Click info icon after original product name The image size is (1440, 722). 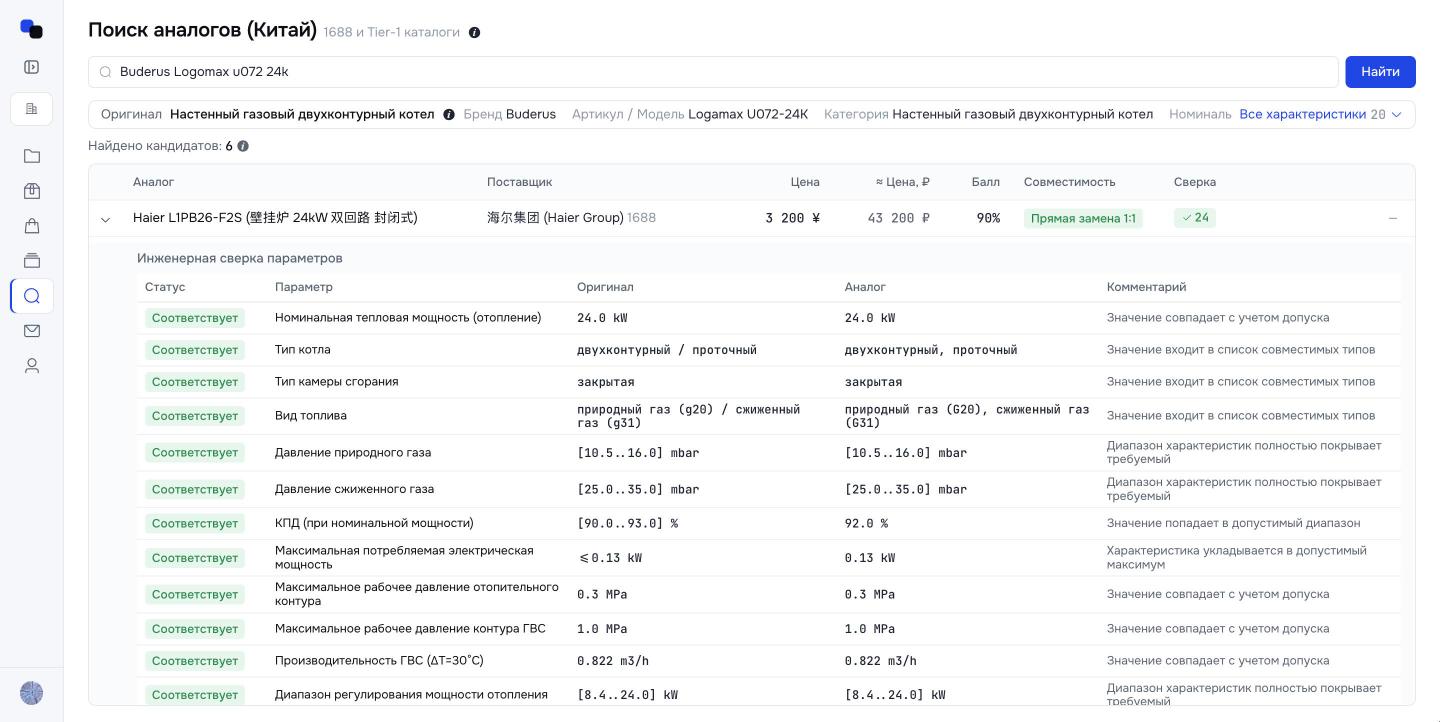tap(449, 114)
